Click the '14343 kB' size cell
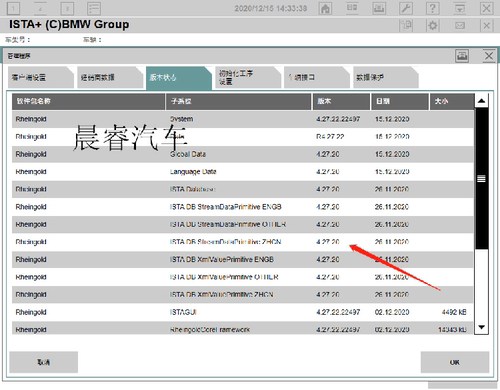 click(x=452, y=330)
